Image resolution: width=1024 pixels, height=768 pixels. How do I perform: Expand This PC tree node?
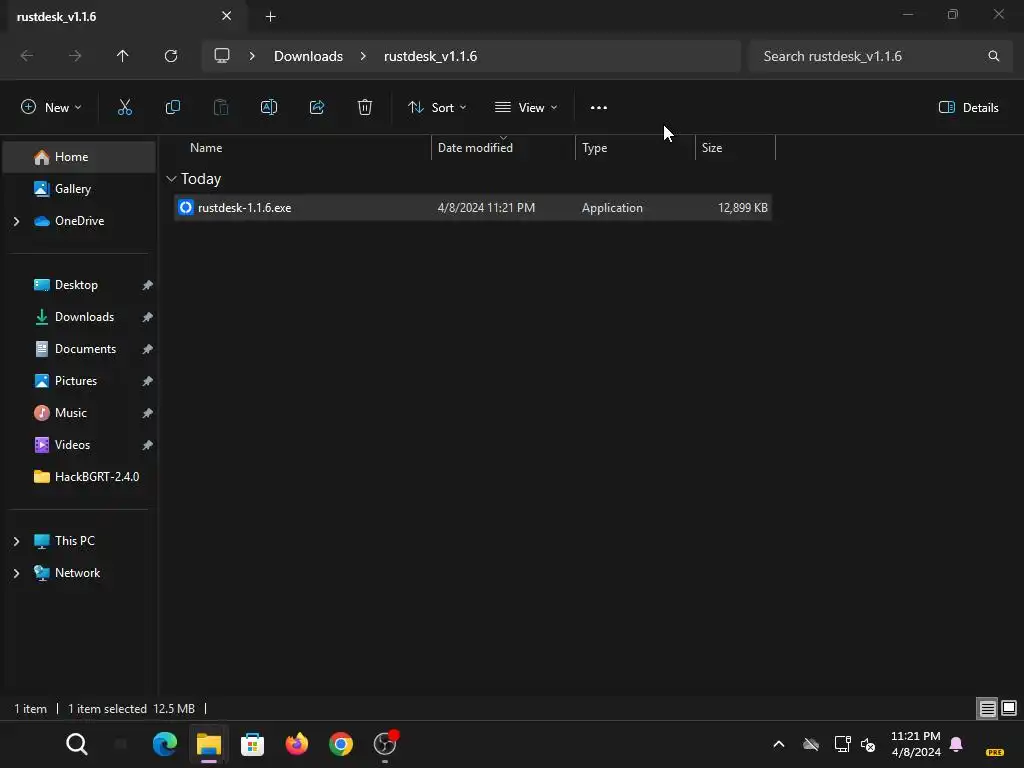pos(16,541)
